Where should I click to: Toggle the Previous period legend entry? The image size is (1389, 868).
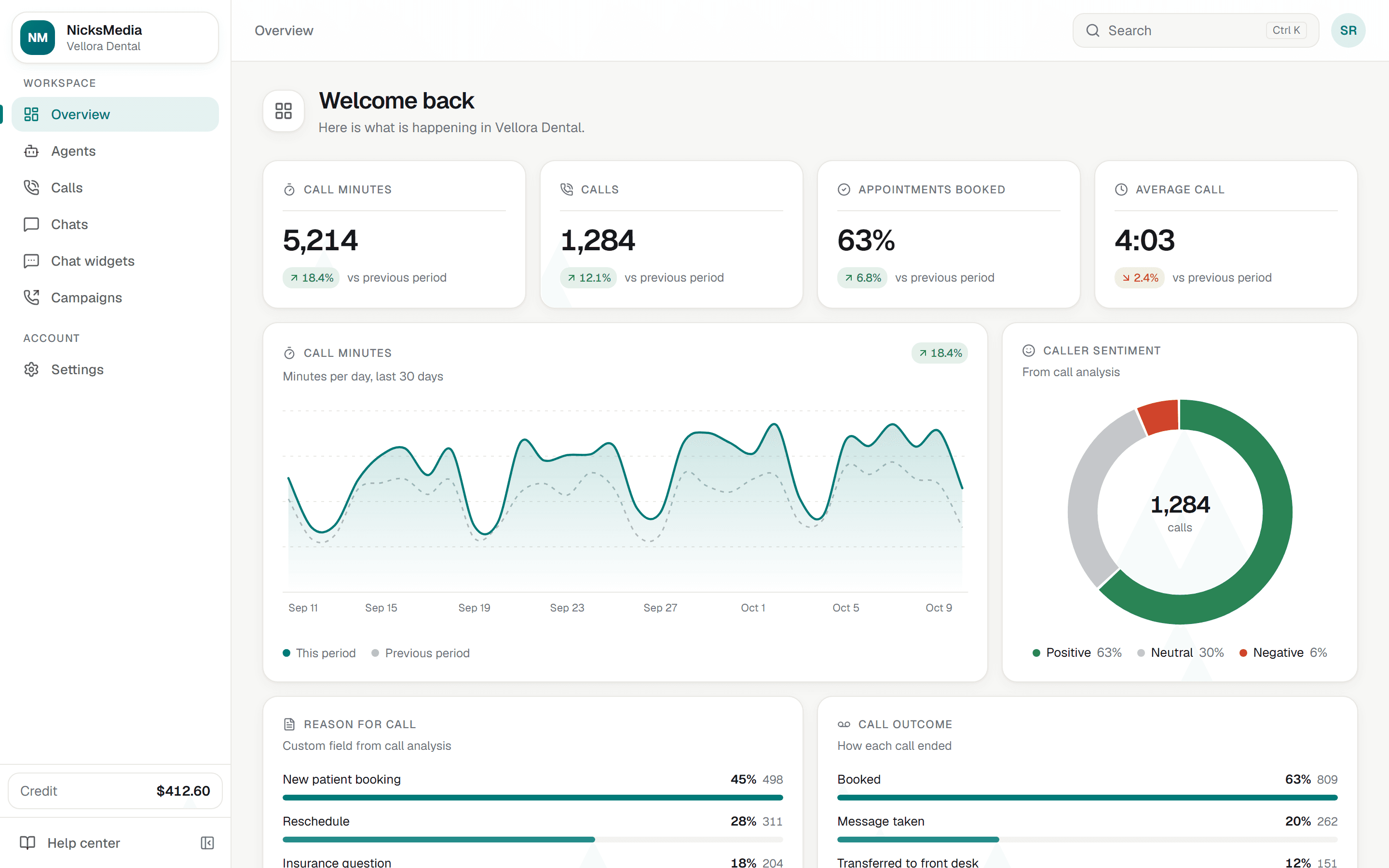point(421,653)
